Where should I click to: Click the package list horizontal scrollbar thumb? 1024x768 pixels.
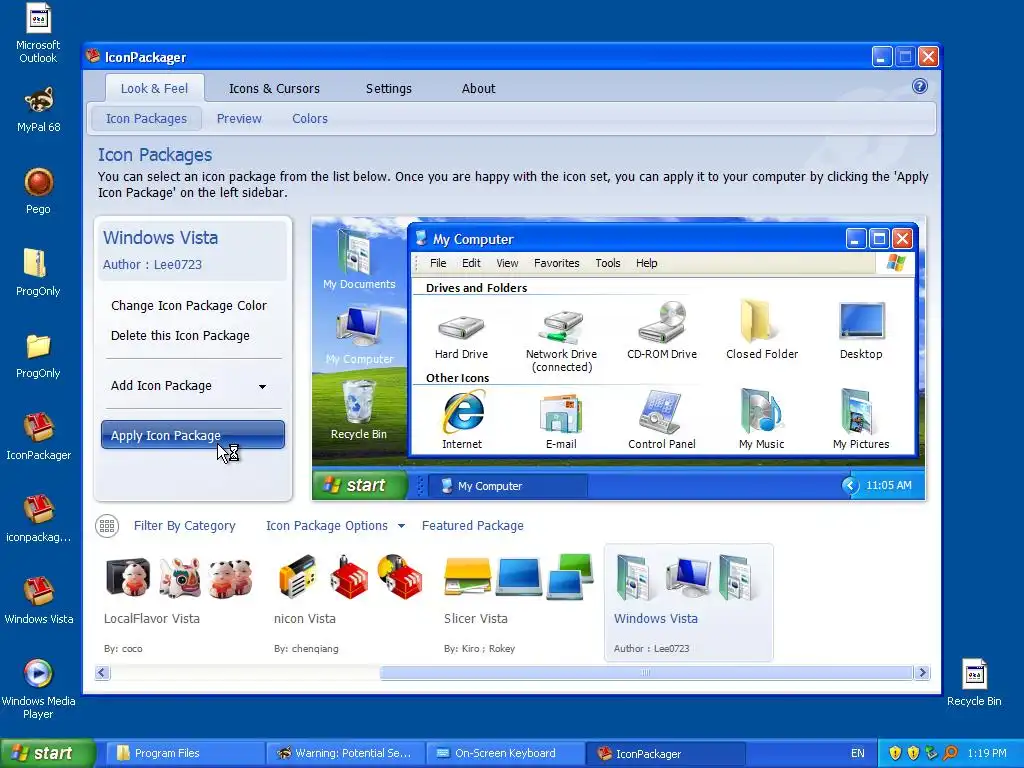coord(646,673)
